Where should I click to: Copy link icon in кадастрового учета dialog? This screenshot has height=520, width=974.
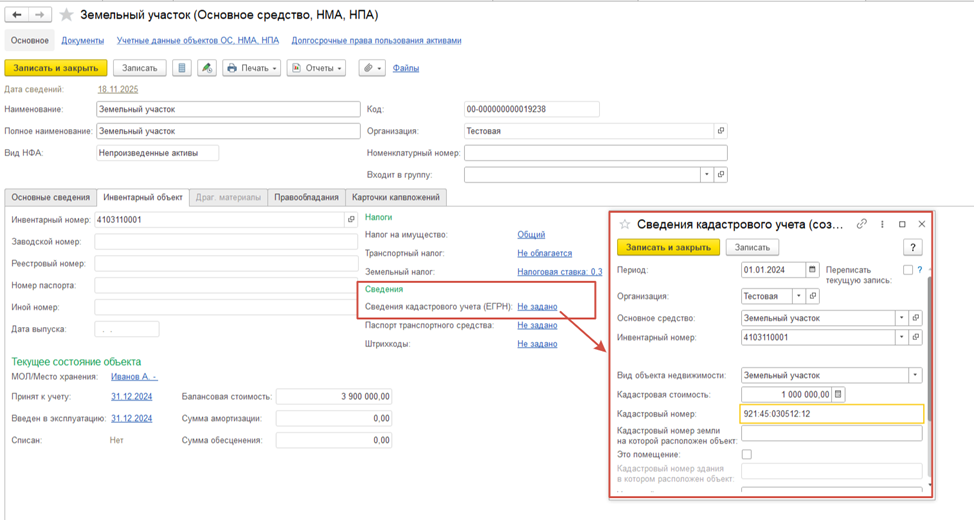[862, 224]
